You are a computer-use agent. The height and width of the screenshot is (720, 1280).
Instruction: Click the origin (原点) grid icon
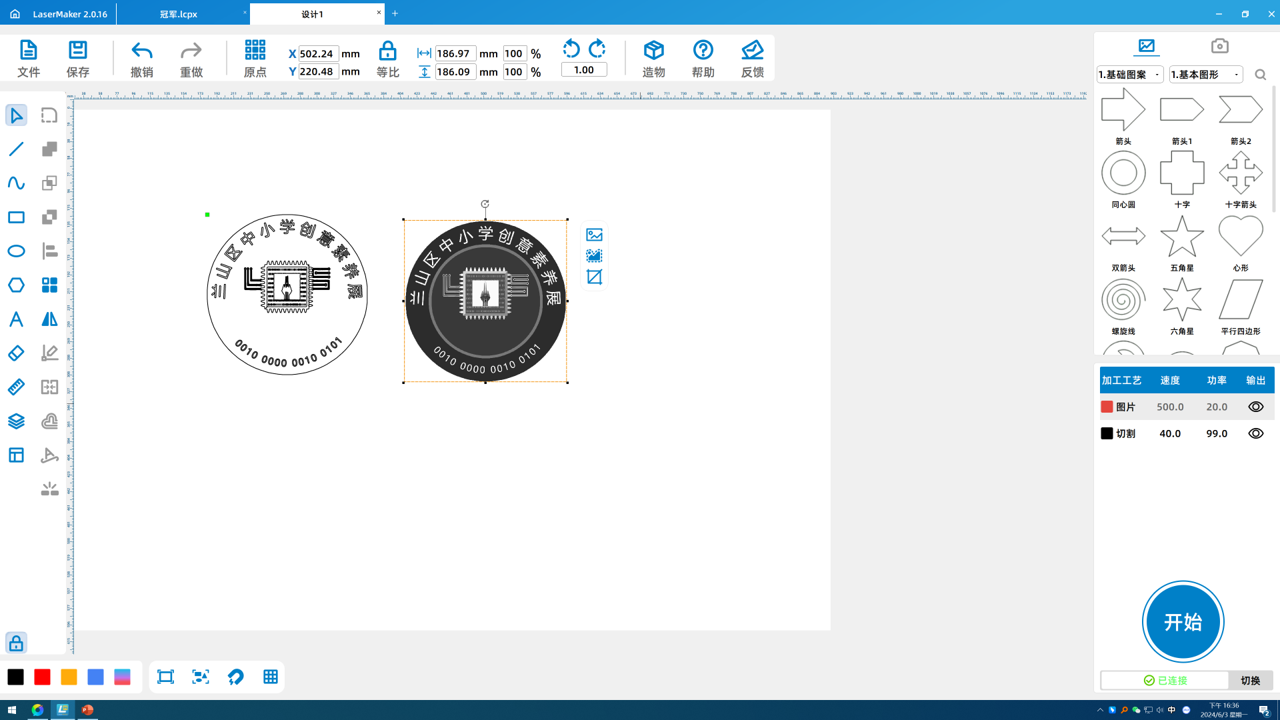[x=255, y=50]
